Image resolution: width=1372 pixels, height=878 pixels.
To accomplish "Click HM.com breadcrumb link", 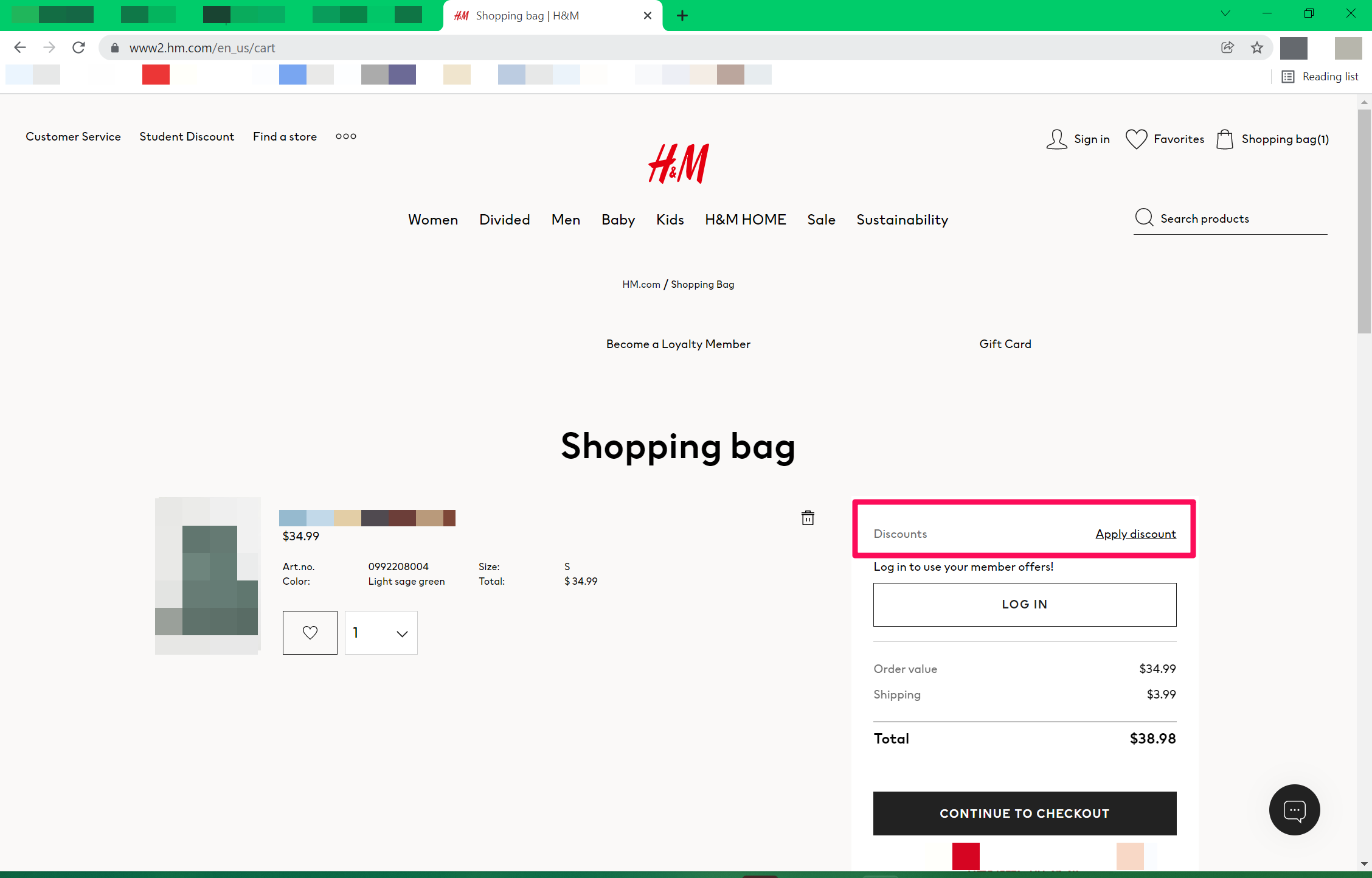I will 641,284.
